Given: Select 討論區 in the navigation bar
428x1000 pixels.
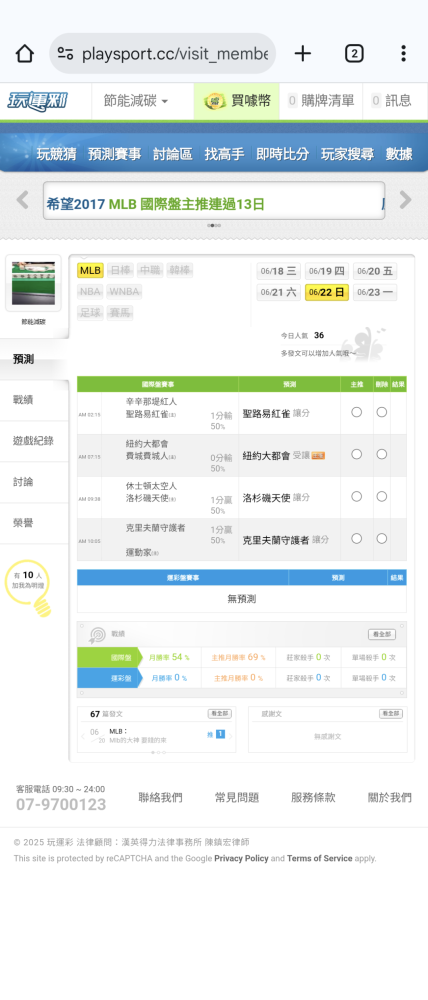Looking at the screenshot, I should coord(172,154).
